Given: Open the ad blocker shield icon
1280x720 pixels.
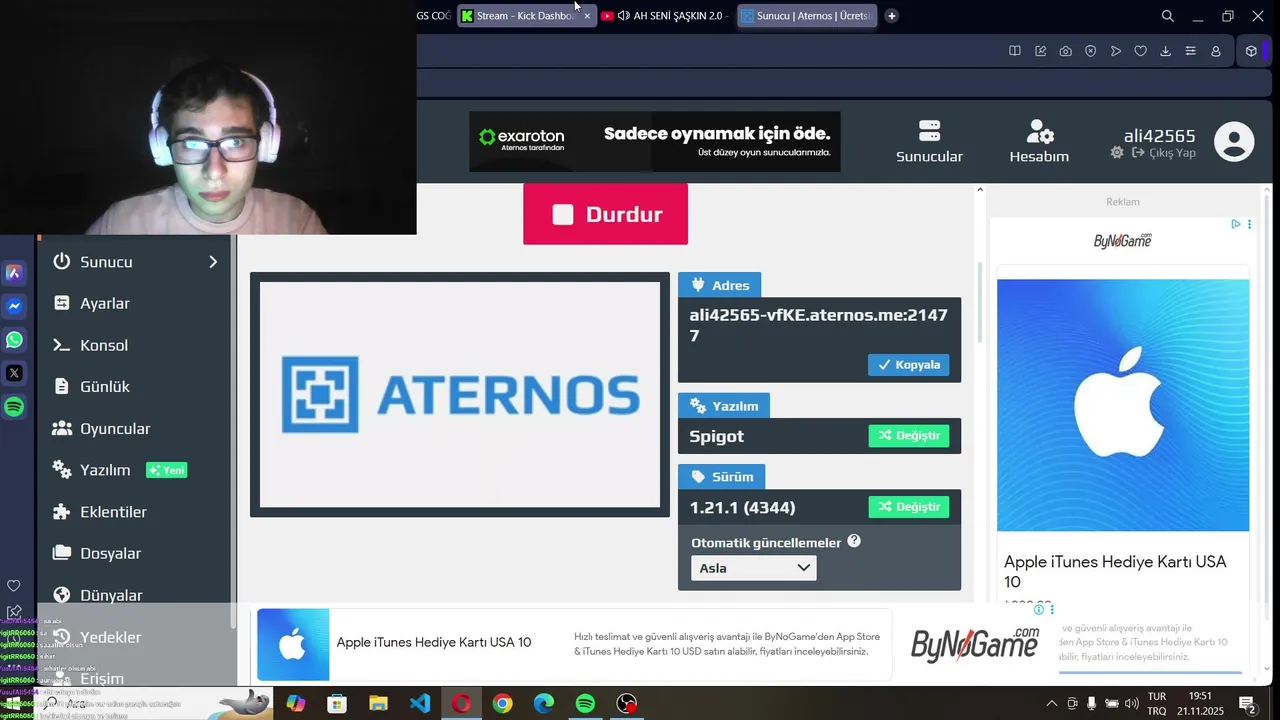Looking at the screenshot, I should click(1090, 51).
